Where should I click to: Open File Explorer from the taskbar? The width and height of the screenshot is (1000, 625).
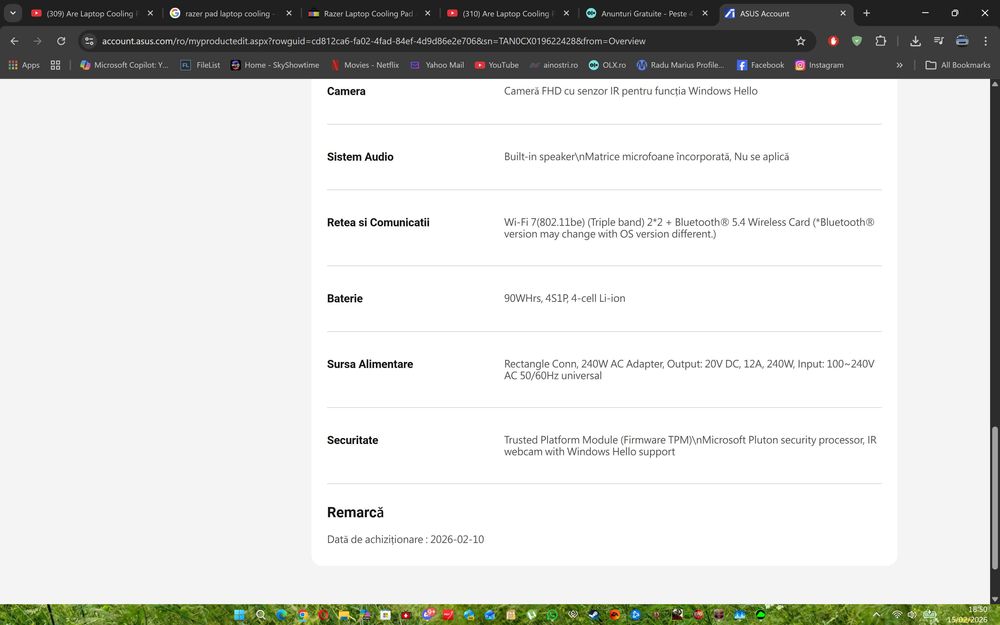point(344,615)
